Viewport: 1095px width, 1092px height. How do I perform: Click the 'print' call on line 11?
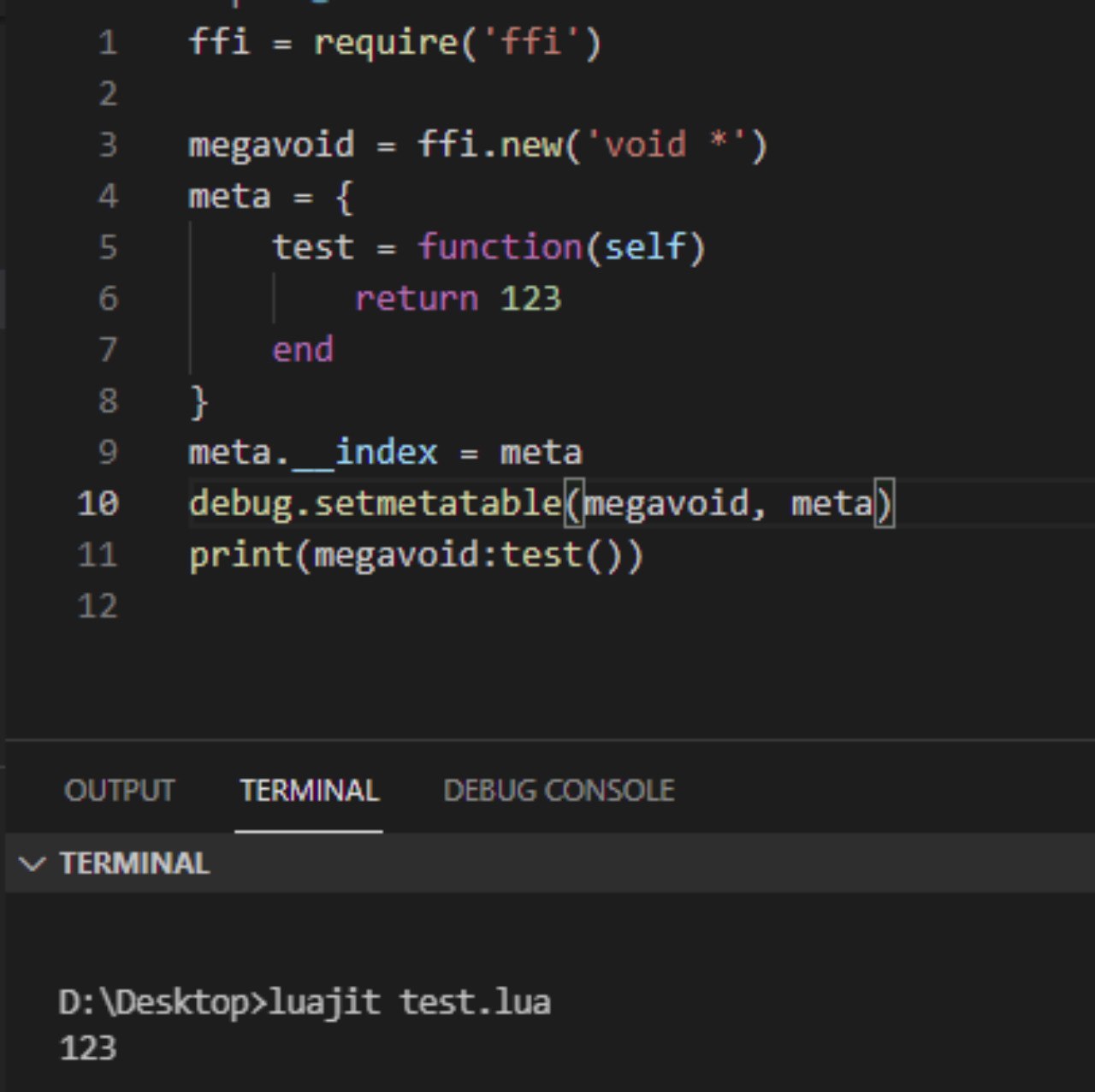coord(240,555)
